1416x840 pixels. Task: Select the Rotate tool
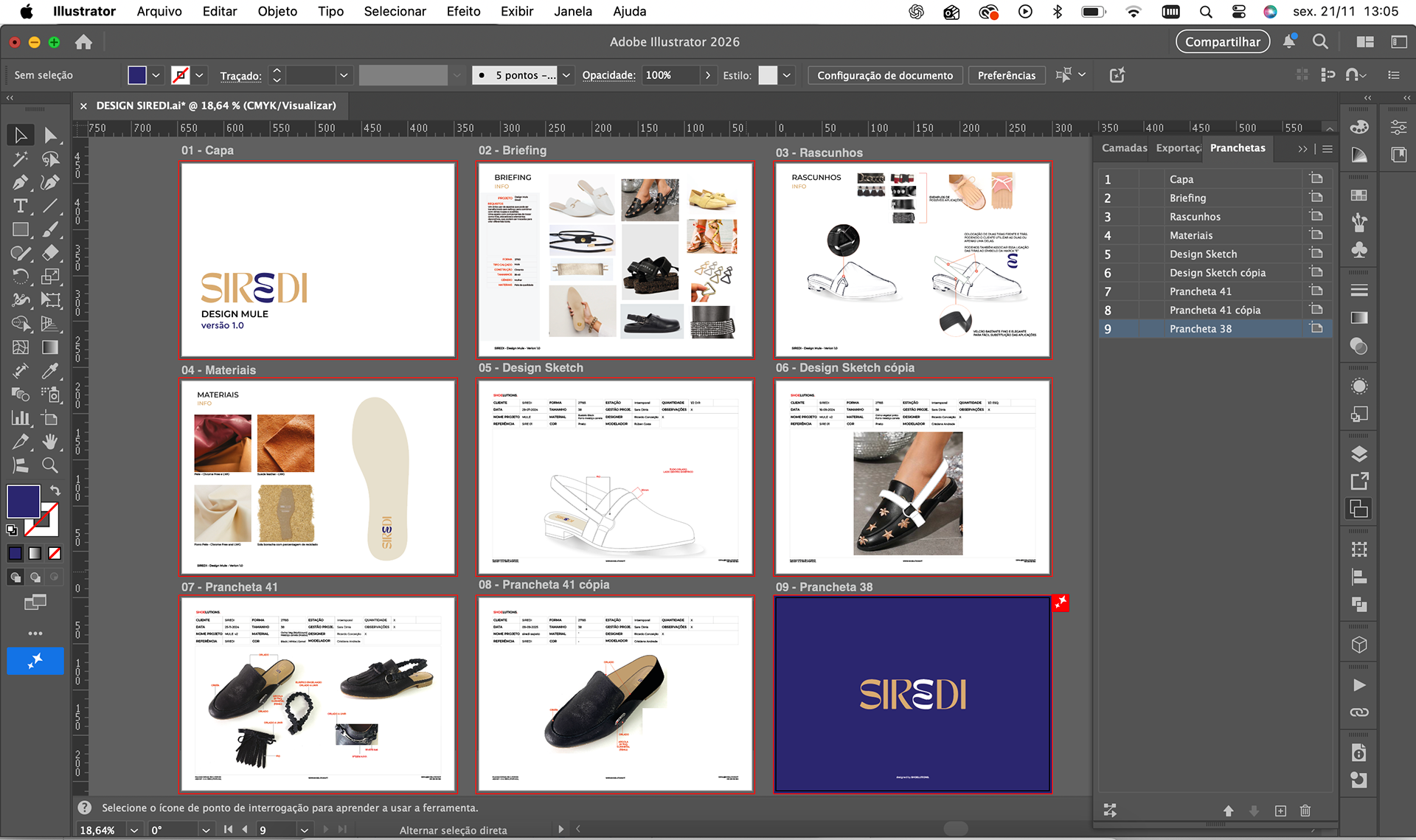[21, 277]
